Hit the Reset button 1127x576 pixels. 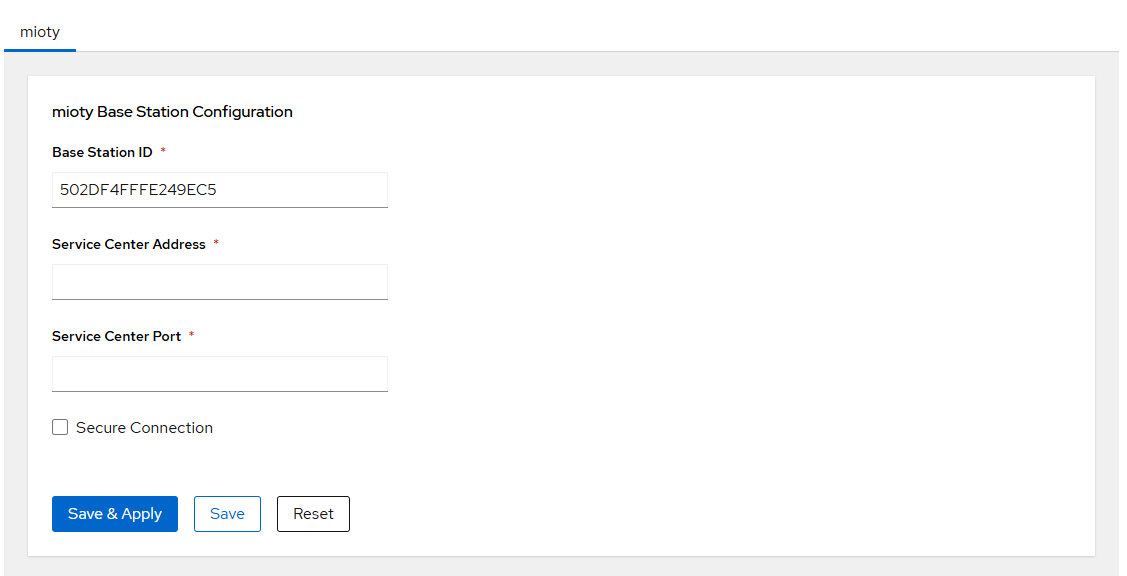(313, 514)
